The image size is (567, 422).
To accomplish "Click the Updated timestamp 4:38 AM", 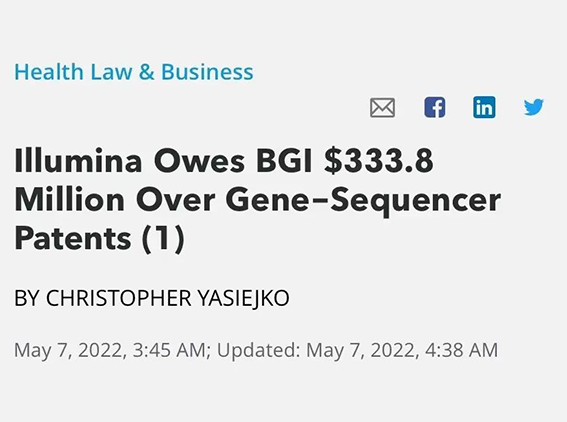I will click(x=461, y=350).
